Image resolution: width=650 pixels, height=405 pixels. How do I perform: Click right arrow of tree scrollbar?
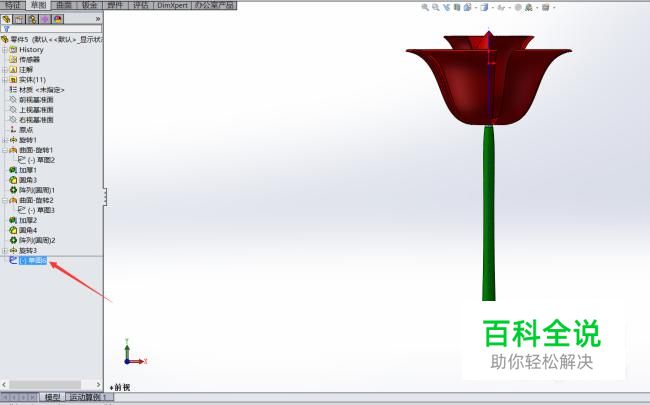(x=98, y=385)
